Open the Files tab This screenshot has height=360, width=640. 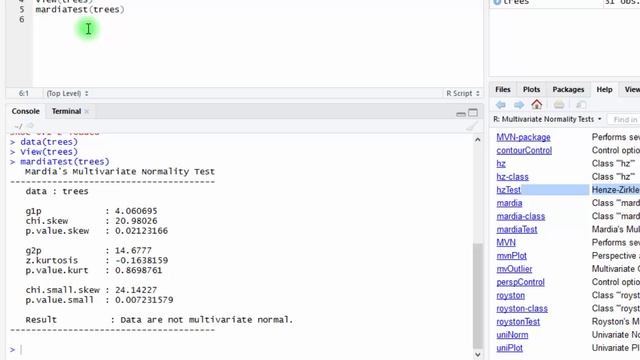pos(502,89)
